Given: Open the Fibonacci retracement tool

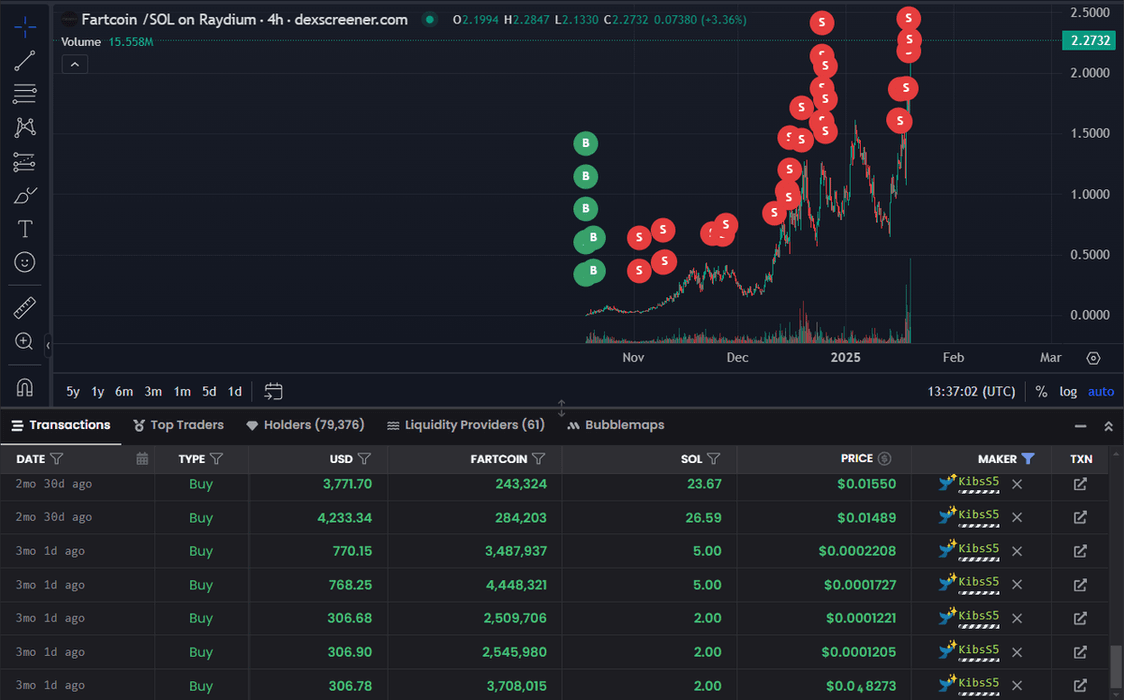Looking at the screenshot, I should (24, 94).
